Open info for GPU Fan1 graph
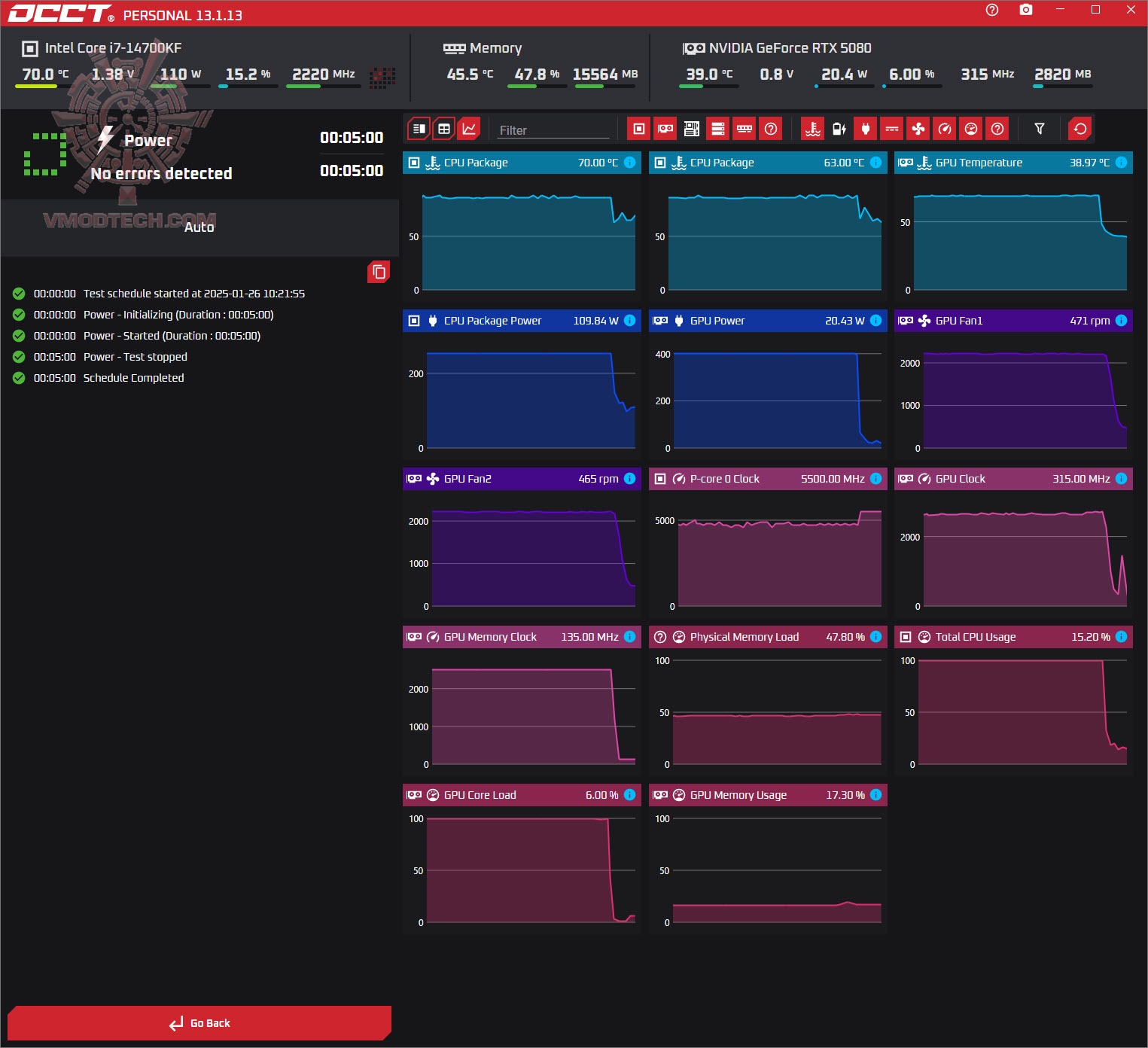Image resolution: width=1148 pixels, height=1048 pixels. coord(1122,321)
